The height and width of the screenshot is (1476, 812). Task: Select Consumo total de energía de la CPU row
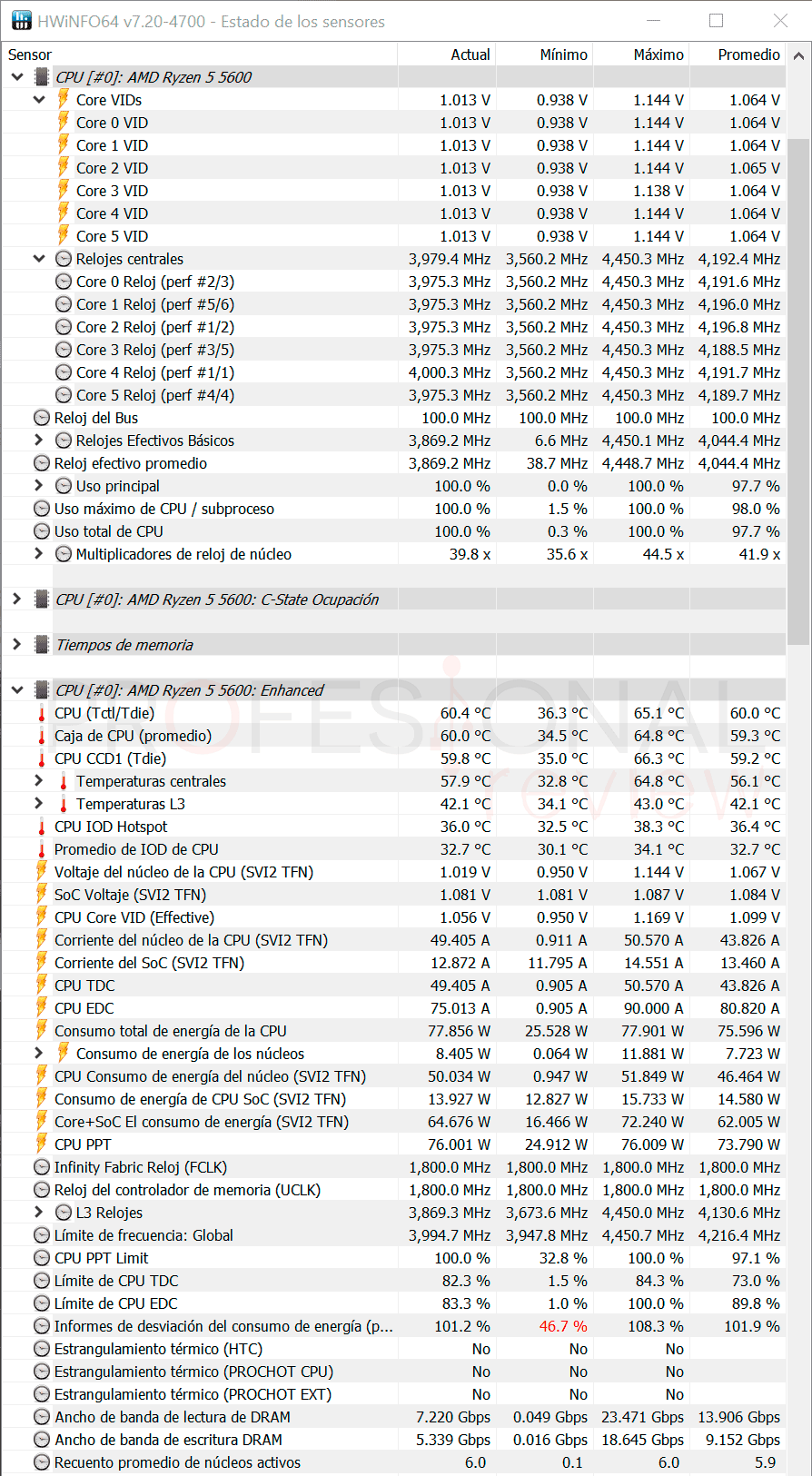pos(394,1031)
